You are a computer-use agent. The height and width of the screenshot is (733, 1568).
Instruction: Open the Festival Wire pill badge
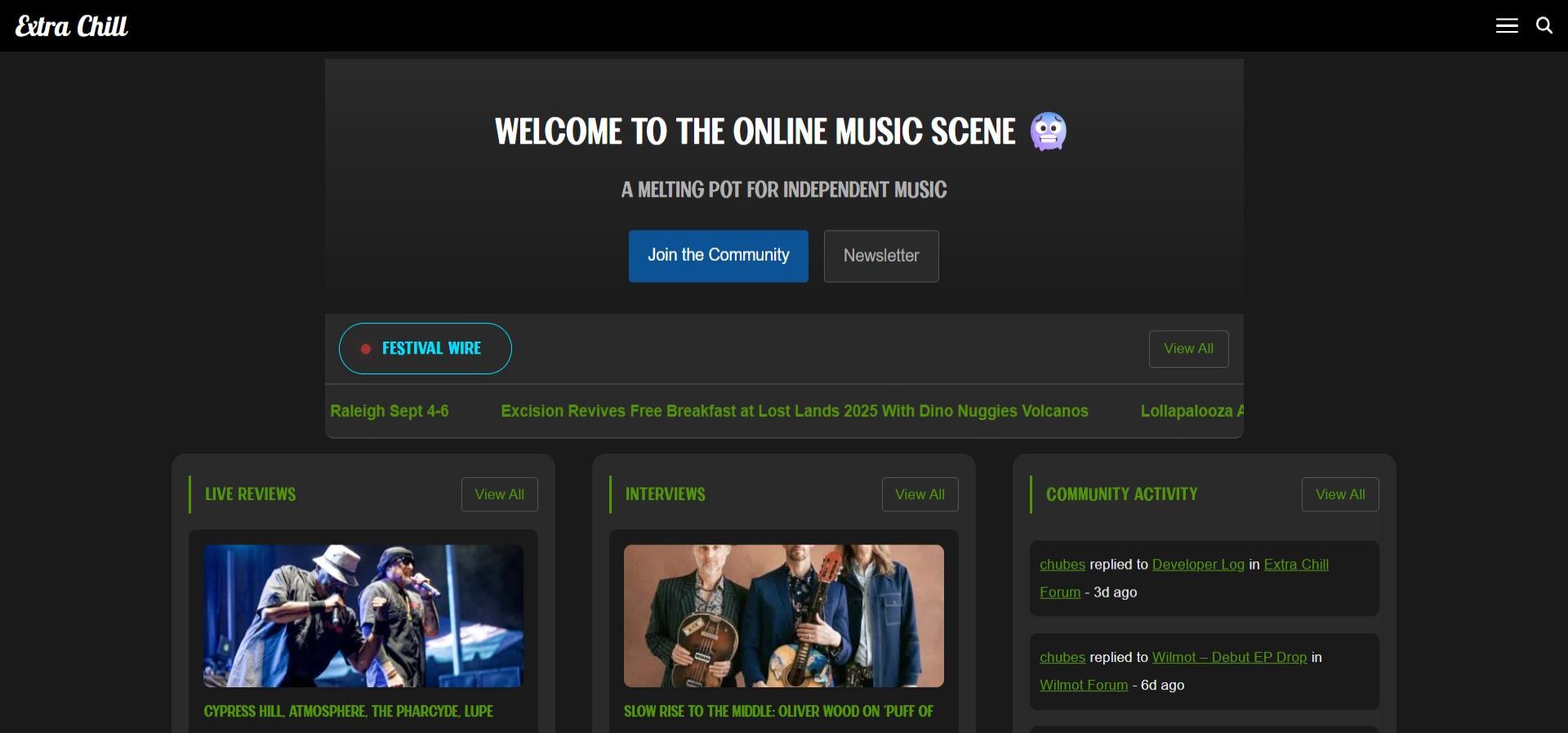coord(425,349)
